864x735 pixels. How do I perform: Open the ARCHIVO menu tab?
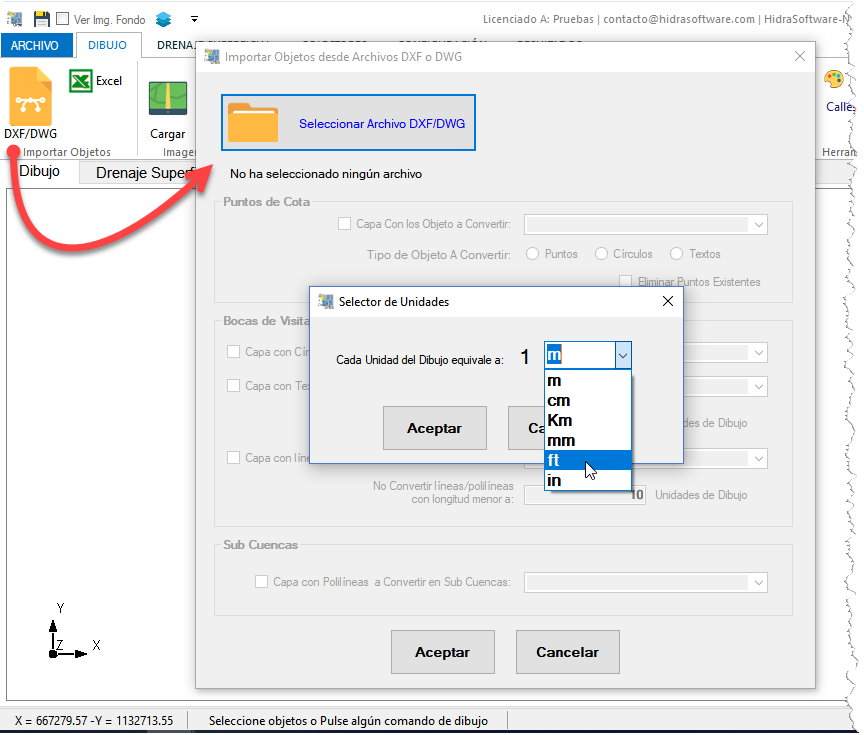click(x=36, y=45)
